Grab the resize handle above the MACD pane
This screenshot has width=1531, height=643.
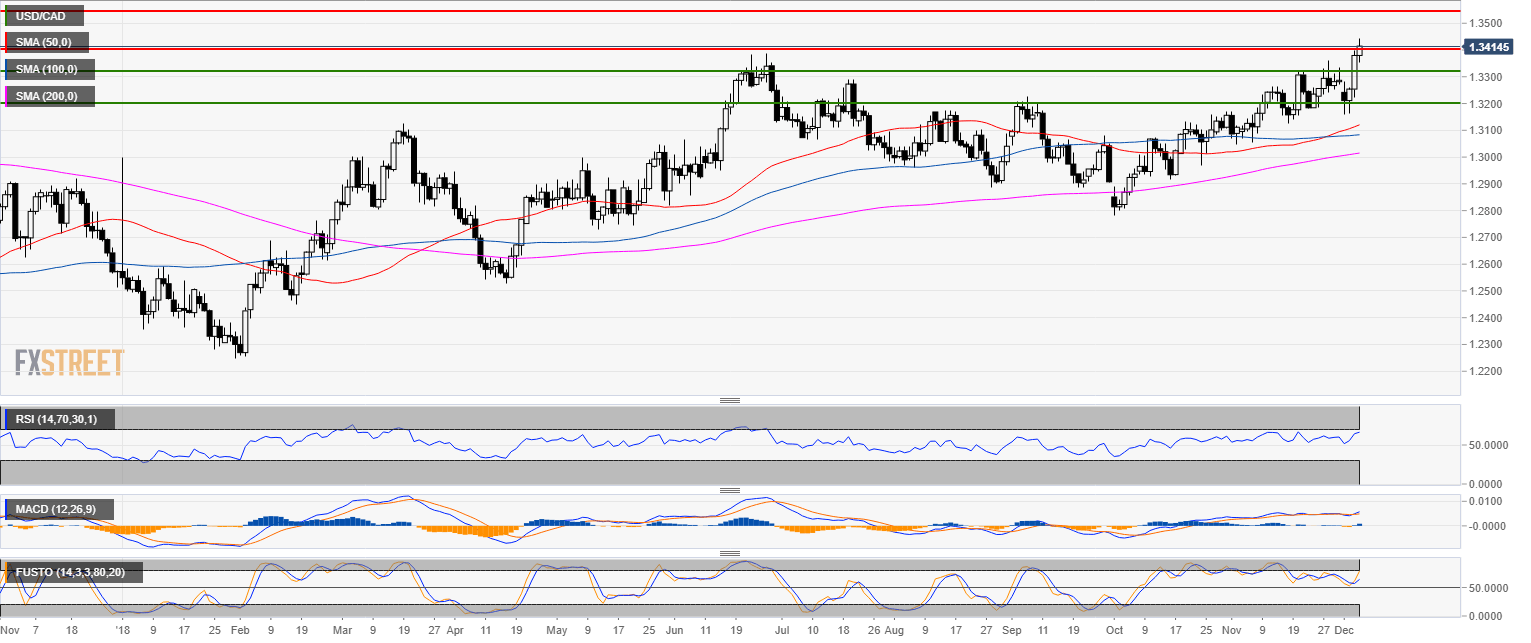point(730,490)
